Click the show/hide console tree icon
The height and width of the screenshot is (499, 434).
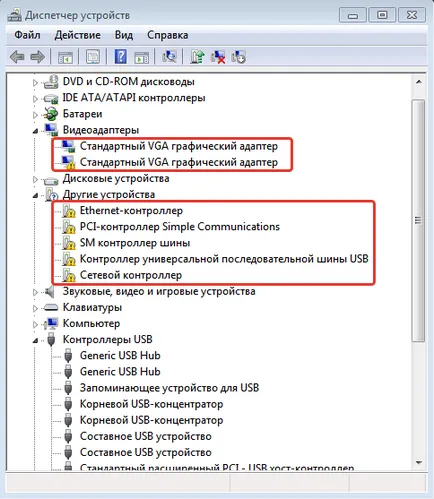coord(65,57)
